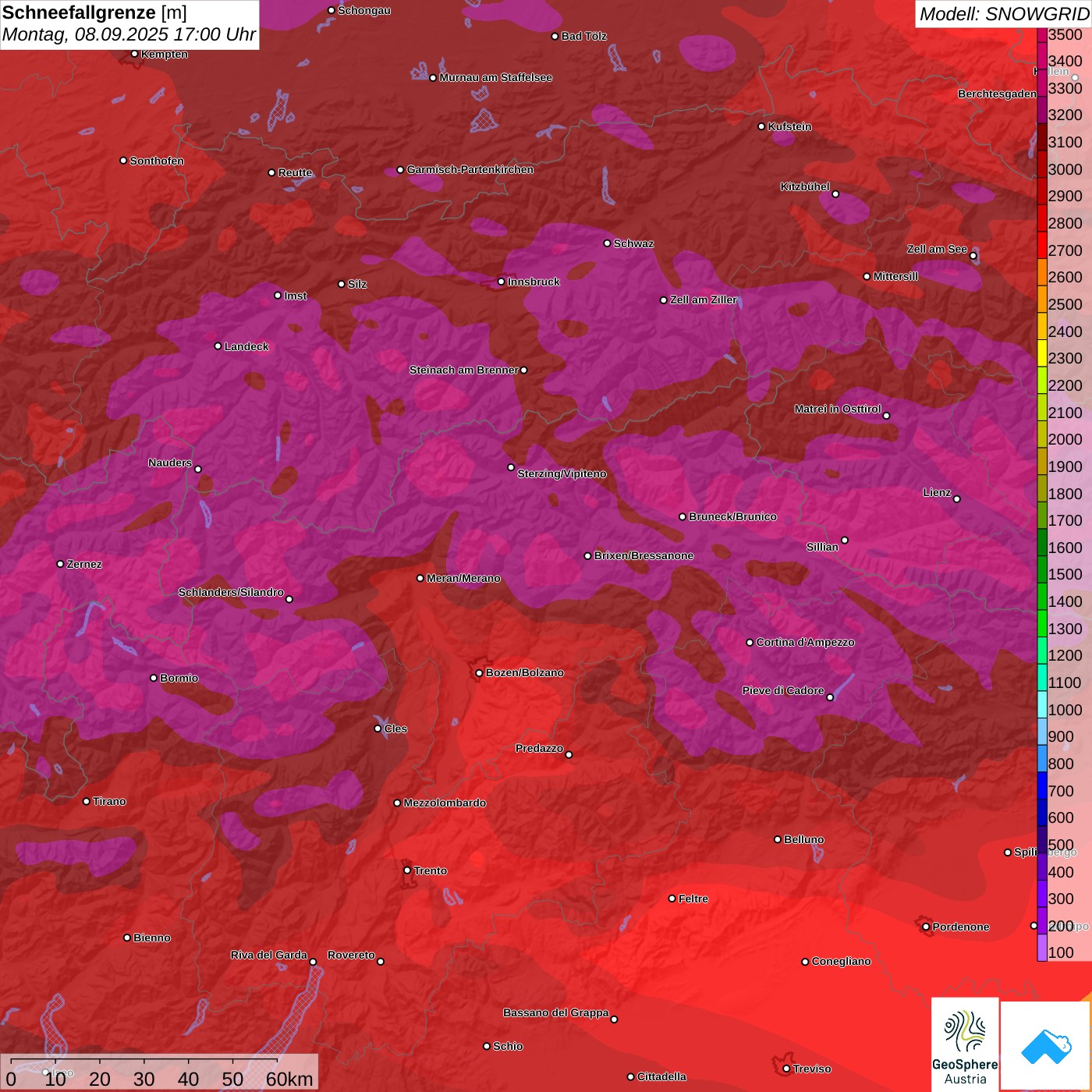Click the Schneefallgrenze [m] title text

pyautogui.click(x=94, y=13)
